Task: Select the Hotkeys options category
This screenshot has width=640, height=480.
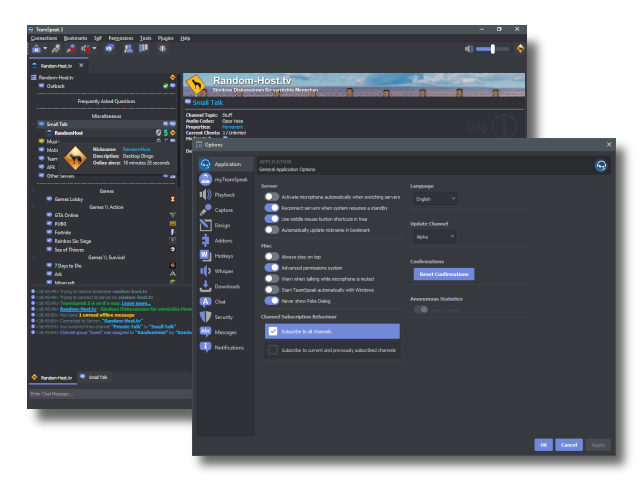Action: tap(224, 256)
